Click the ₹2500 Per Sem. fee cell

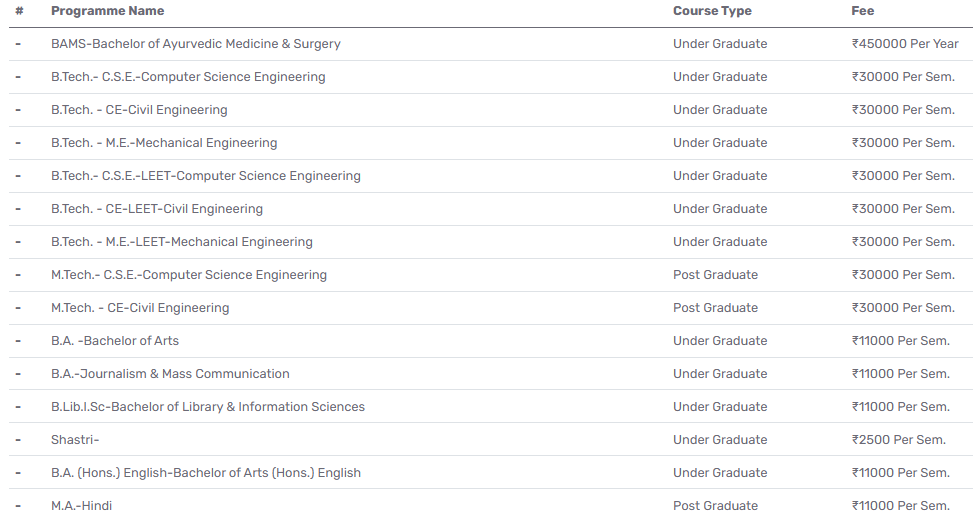[x=898, y=440]
